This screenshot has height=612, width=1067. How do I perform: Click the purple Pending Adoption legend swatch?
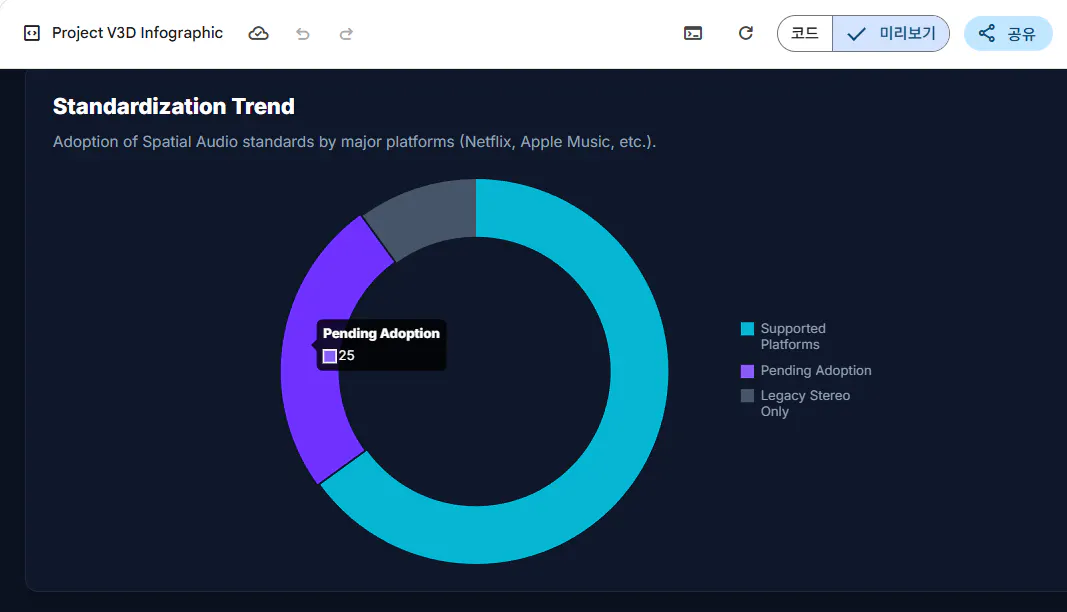coord(747,371)
